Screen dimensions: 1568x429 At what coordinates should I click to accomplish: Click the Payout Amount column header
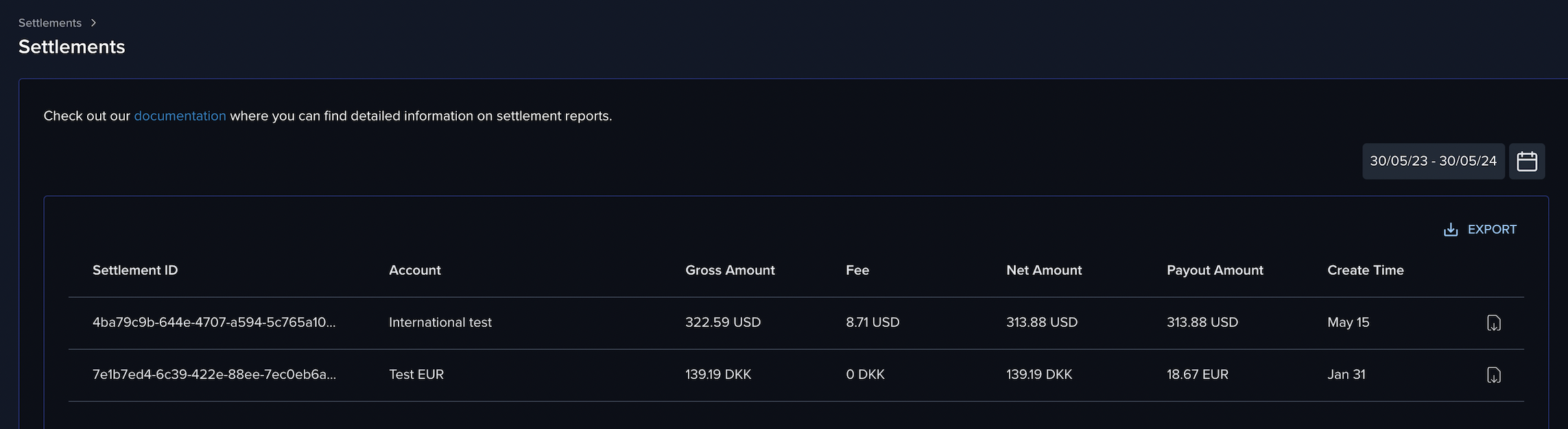(x=1215, y=270)
